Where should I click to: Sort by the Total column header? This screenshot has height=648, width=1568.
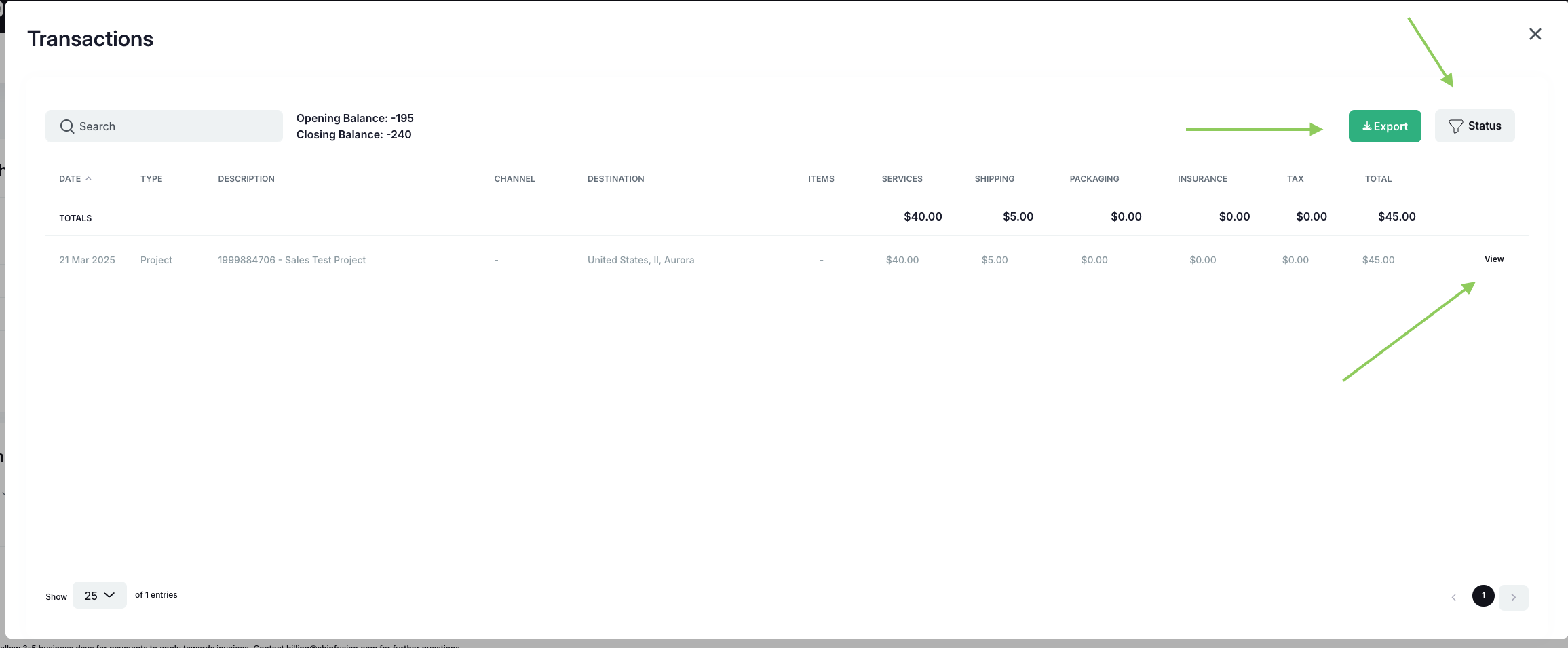point(1377,179)
